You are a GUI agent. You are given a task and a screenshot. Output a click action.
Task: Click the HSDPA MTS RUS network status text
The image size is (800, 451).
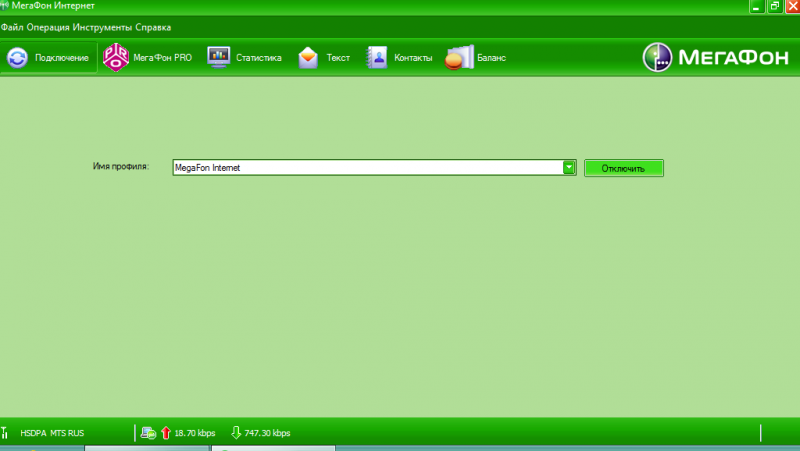click(x=52, y=433)
